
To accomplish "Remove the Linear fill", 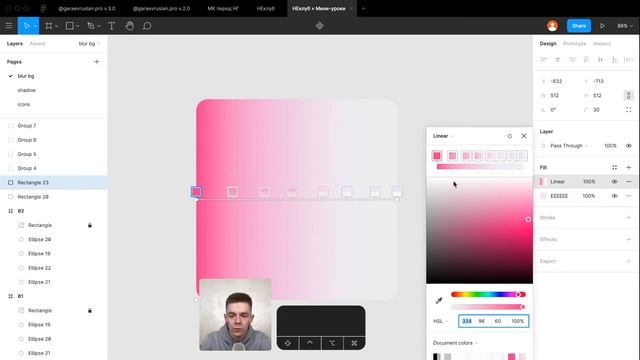I will pyautogui.click(x=629, y=182).
